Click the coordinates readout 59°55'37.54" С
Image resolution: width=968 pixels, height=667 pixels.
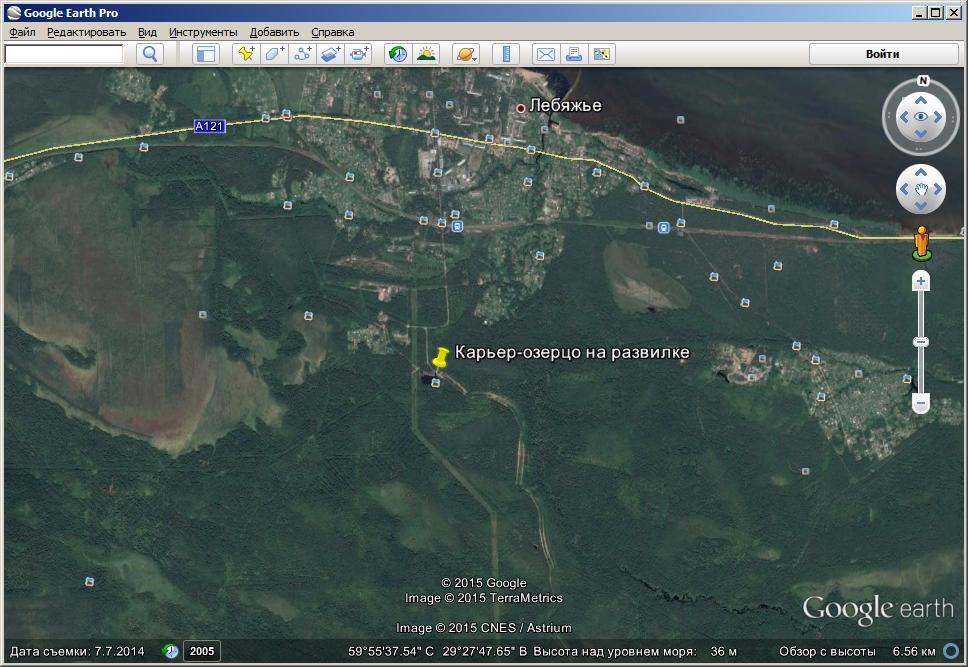[x=391, y=651]
